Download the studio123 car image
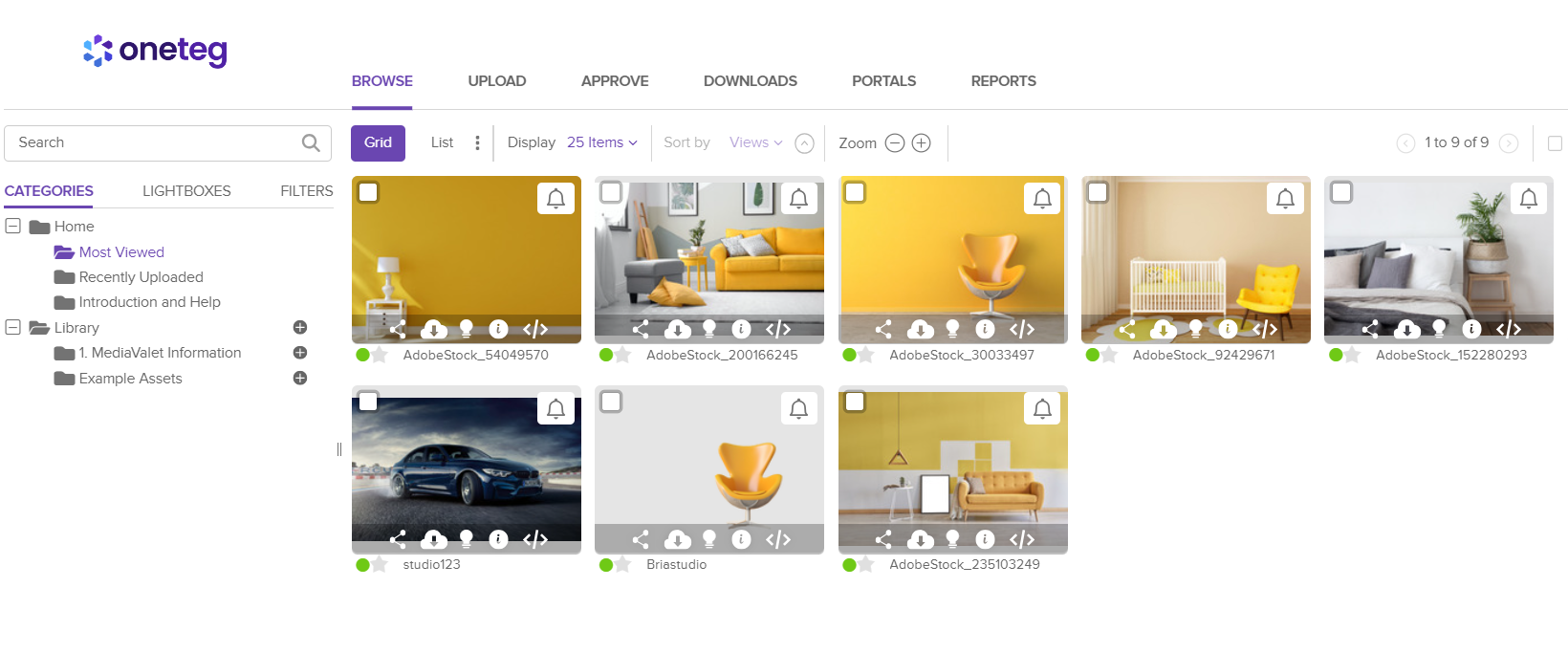Viewport: 1568px width, 653px height. click(434, 539)
